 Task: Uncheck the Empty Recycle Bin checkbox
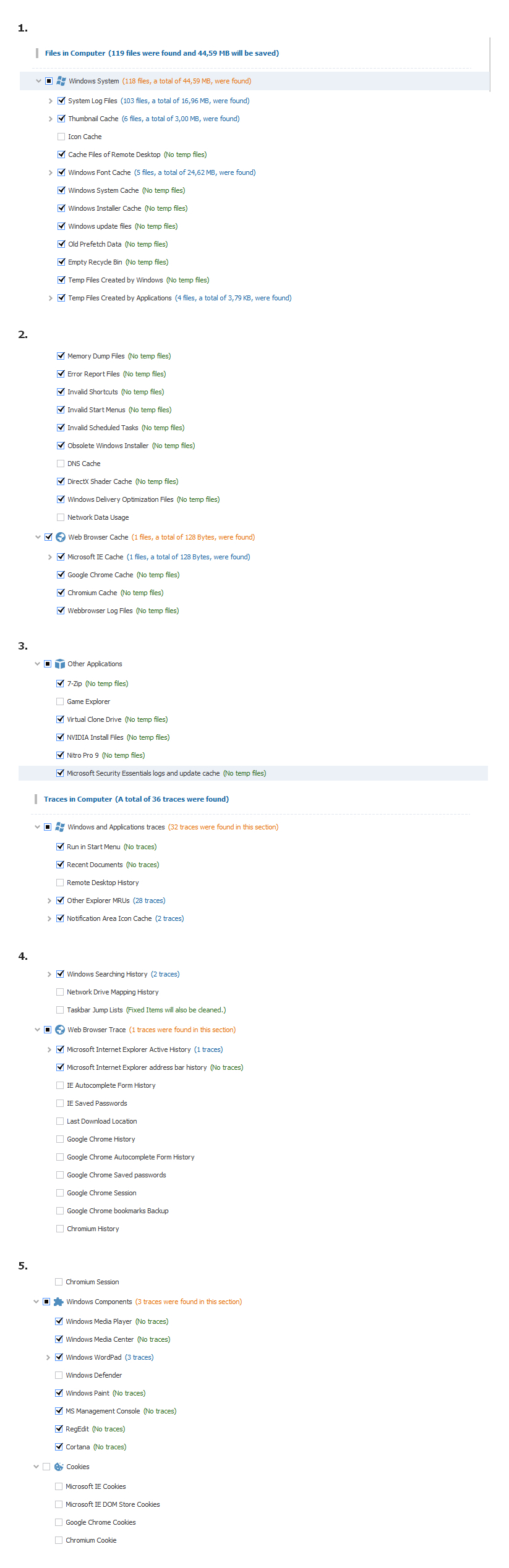point(61,262)
